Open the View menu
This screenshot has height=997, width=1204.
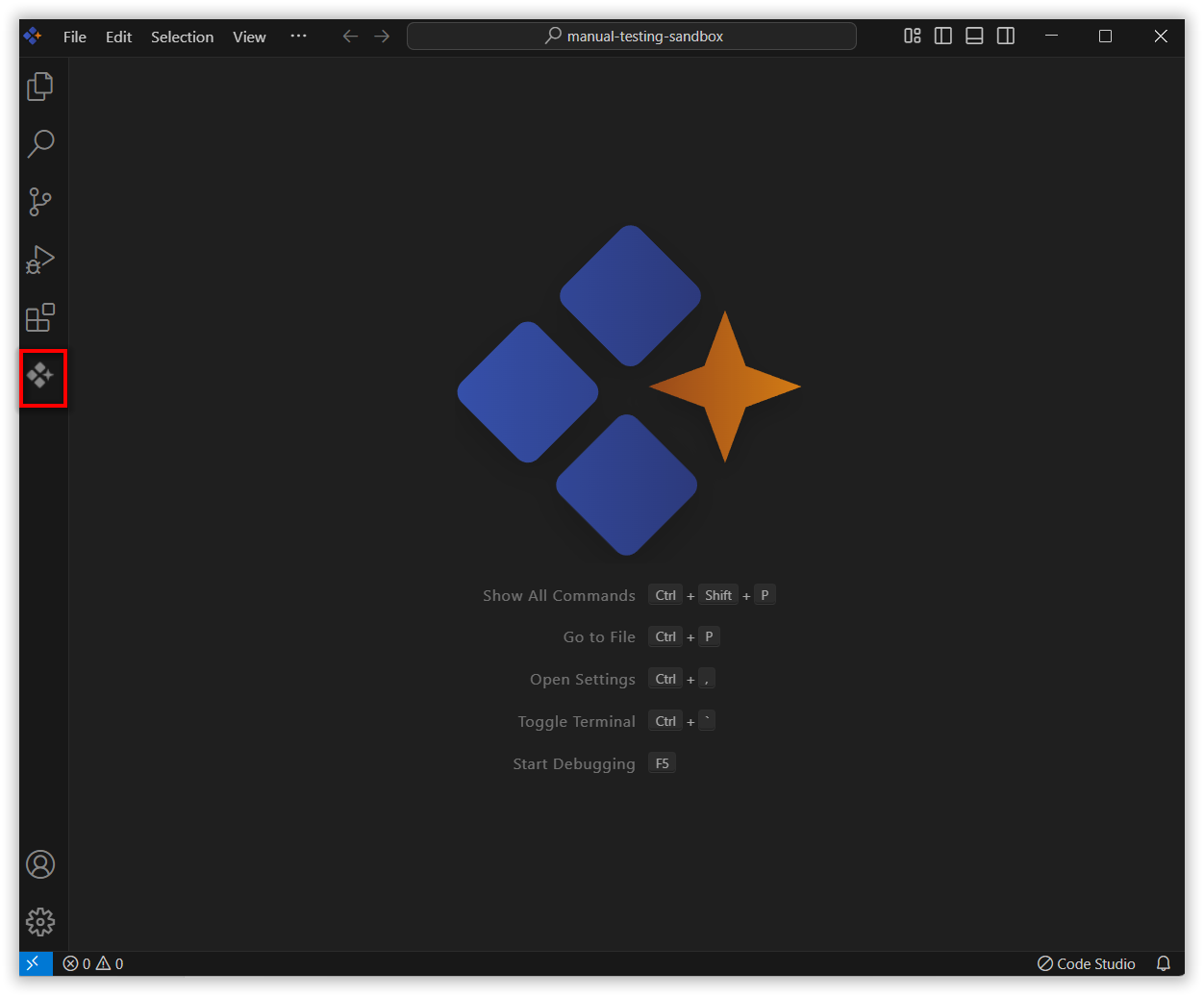(249, 37)
